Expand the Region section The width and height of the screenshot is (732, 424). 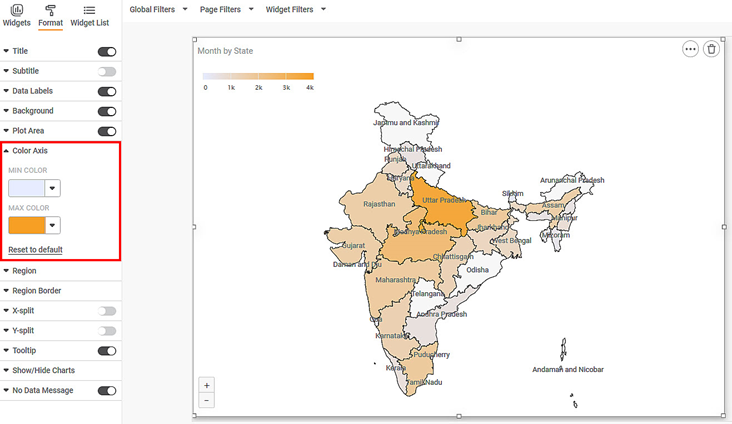tap(24, 271)
